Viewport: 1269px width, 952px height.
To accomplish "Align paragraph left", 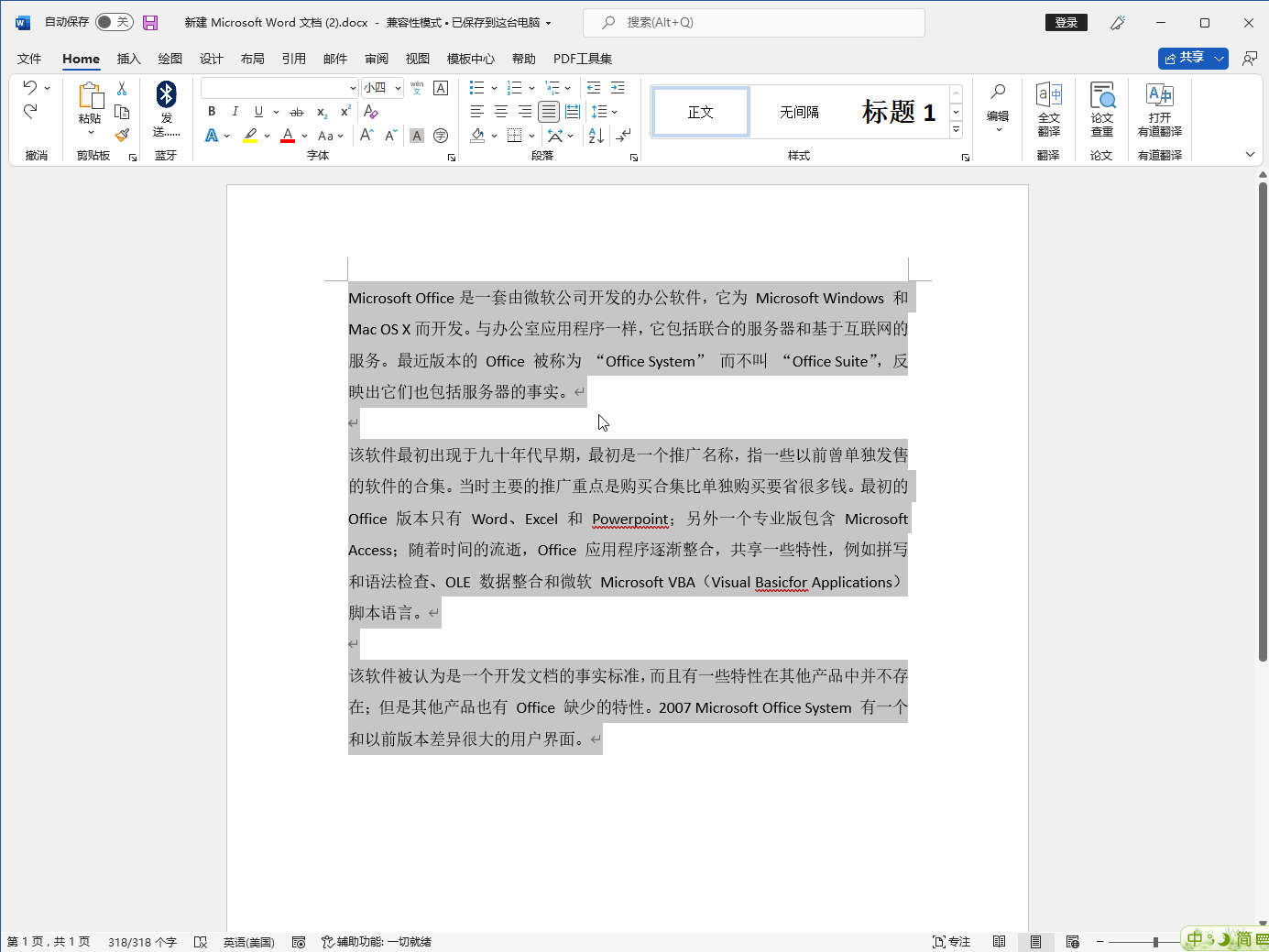I will click(x=477, y=112).
